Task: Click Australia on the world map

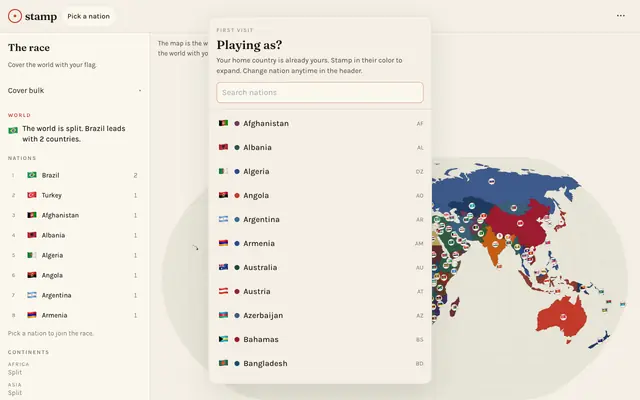Action: tap(561, 316)
